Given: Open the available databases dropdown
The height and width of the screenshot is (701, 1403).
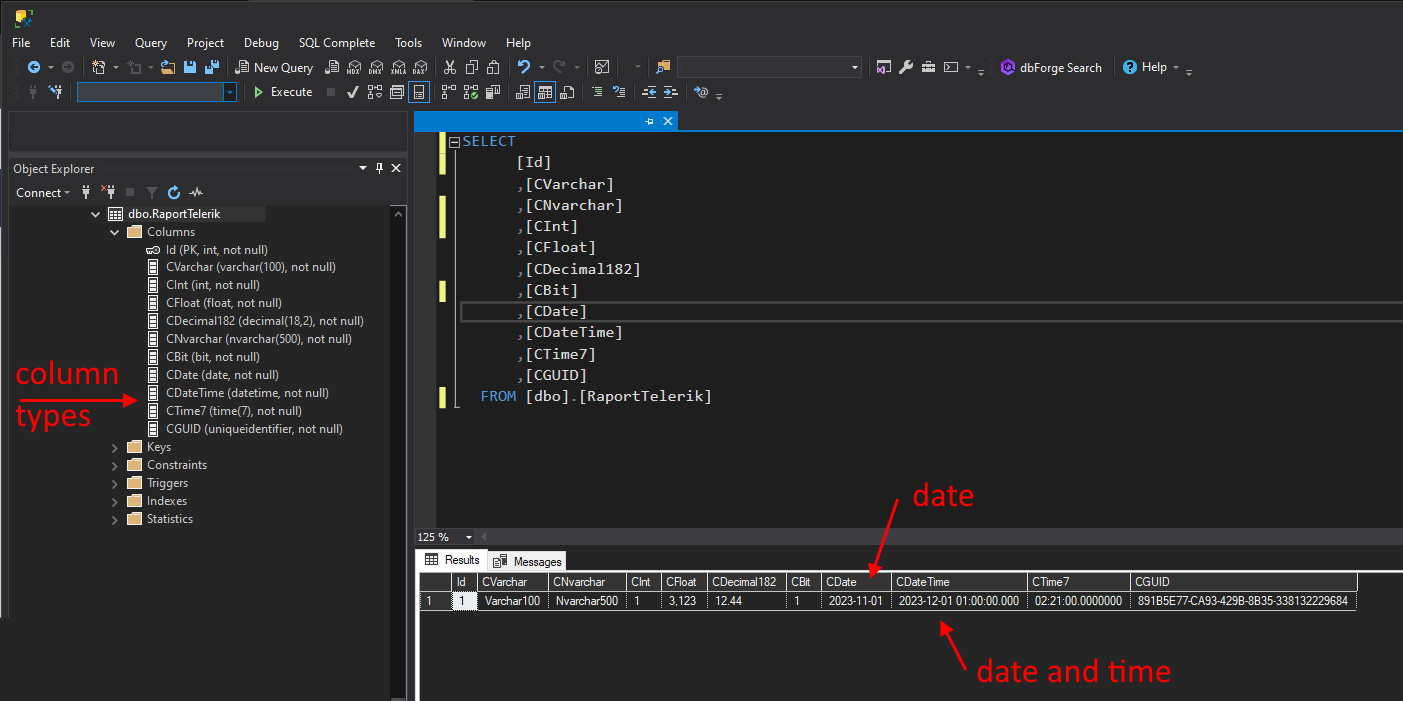Looking at the screenshot, I should click(x=230, y=92).
